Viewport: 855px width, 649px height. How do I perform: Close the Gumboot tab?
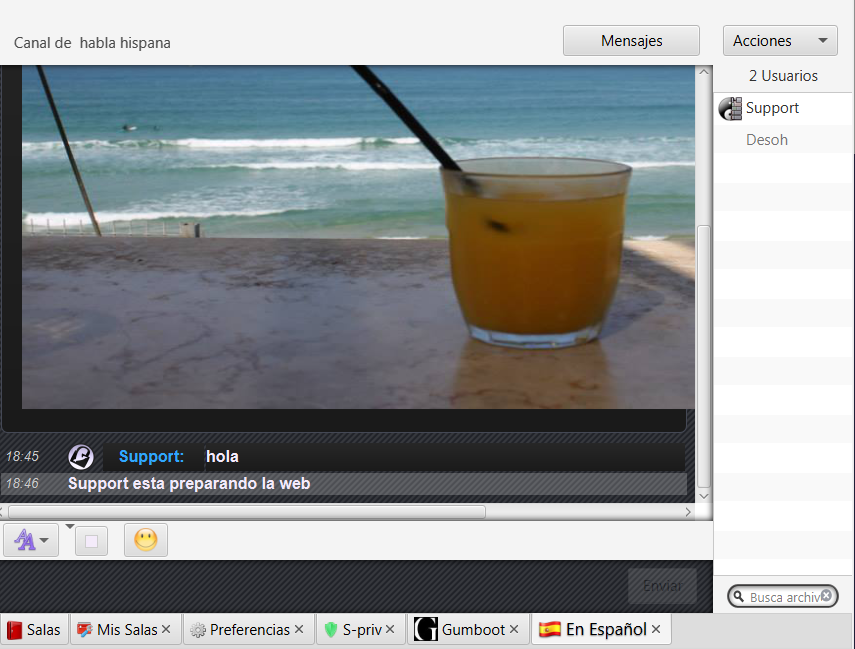[x=514, y=629]
